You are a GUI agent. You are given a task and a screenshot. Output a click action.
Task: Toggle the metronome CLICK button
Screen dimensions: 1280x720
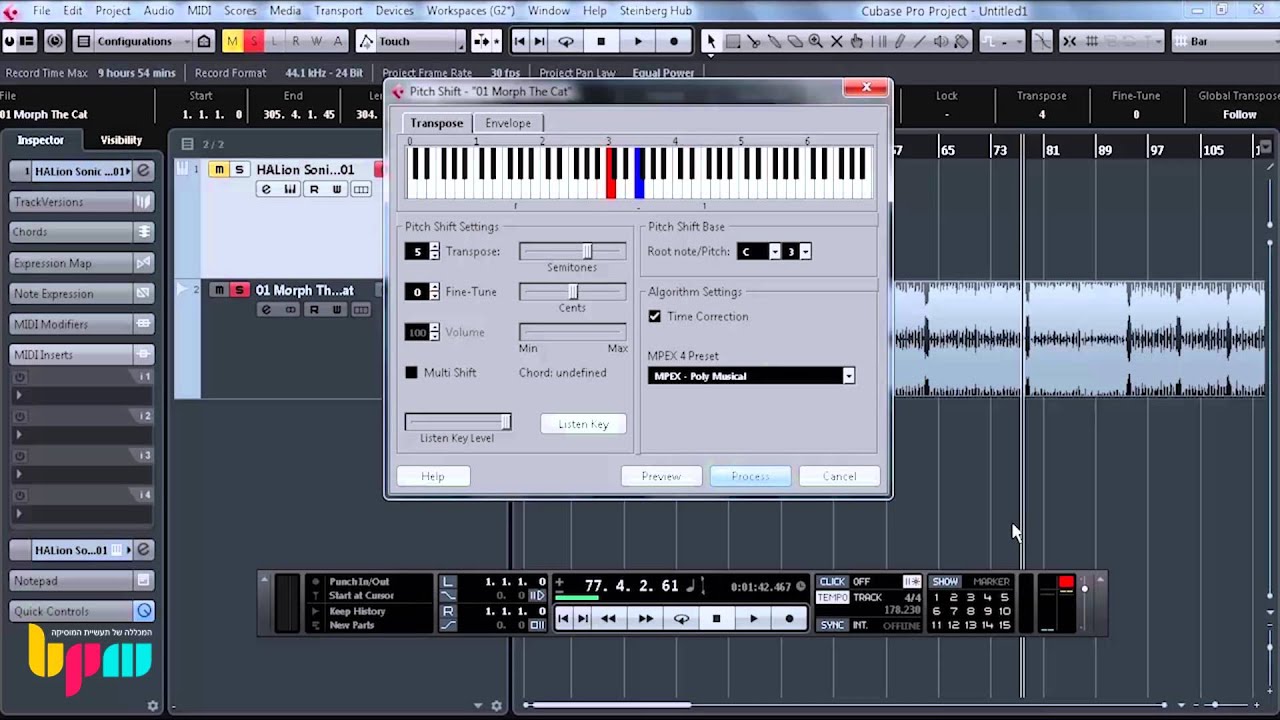[832, 582]
